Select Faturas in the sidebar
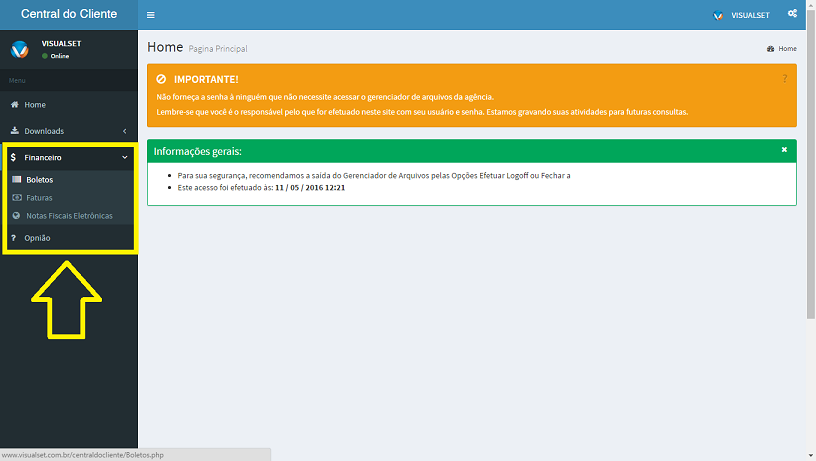The width and height of the screenshot is (816, 461). [39, 198]
